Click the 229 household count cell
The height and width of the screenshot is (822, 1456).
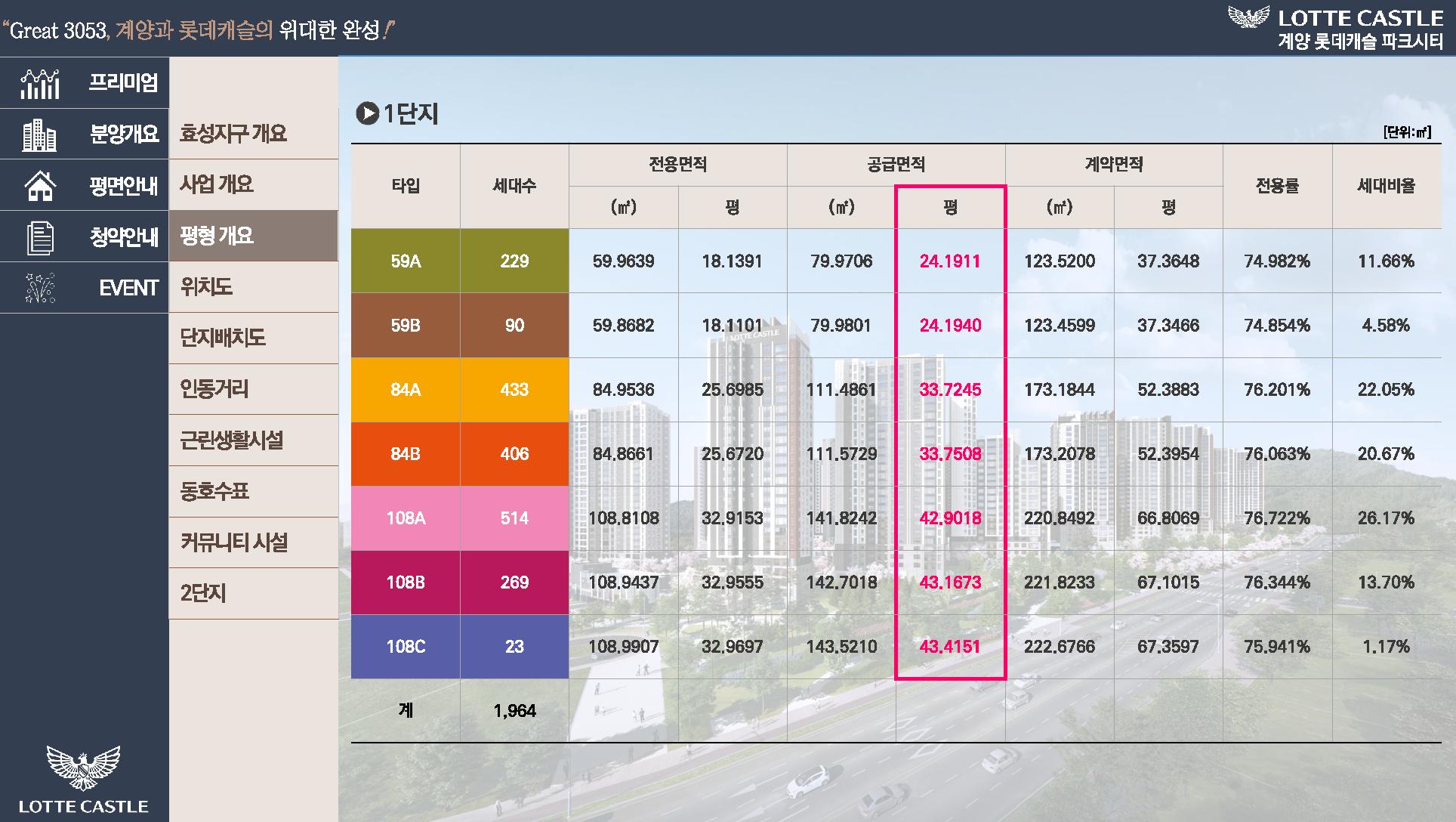pos(514,261)
